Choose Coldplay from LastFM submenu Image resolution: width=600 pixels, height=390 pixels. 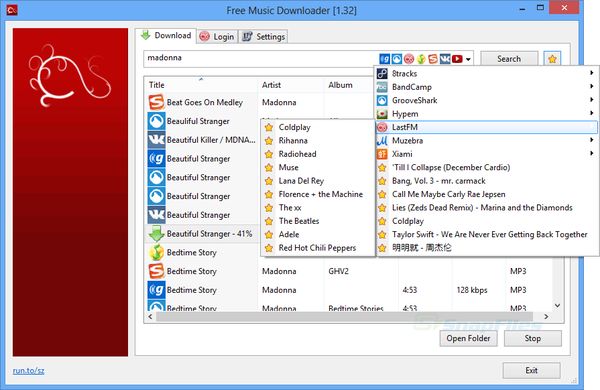318,127
